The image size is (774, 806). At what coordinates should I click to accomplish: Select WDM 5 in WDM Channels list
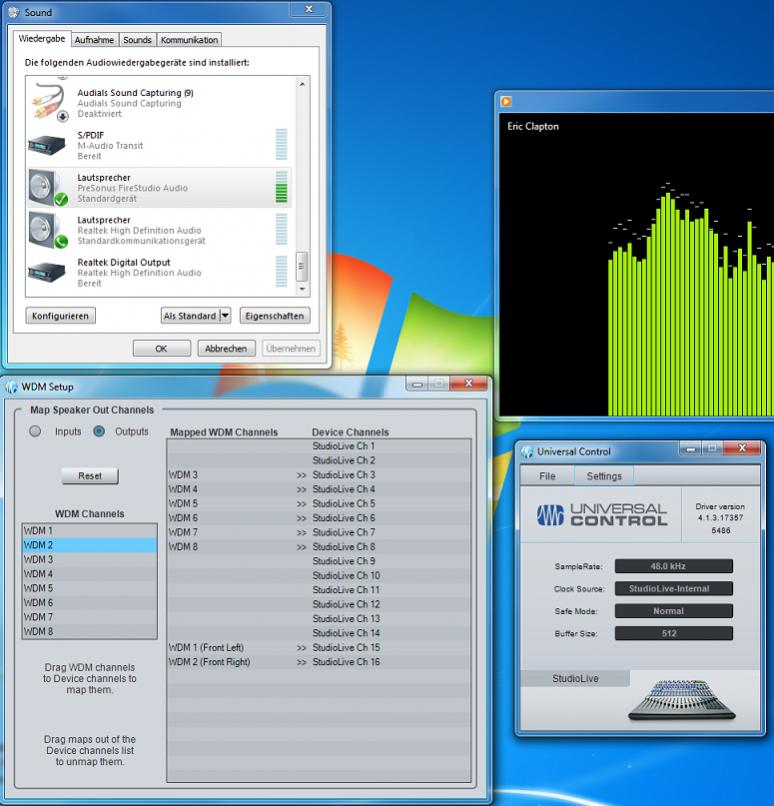pos(90,588)
